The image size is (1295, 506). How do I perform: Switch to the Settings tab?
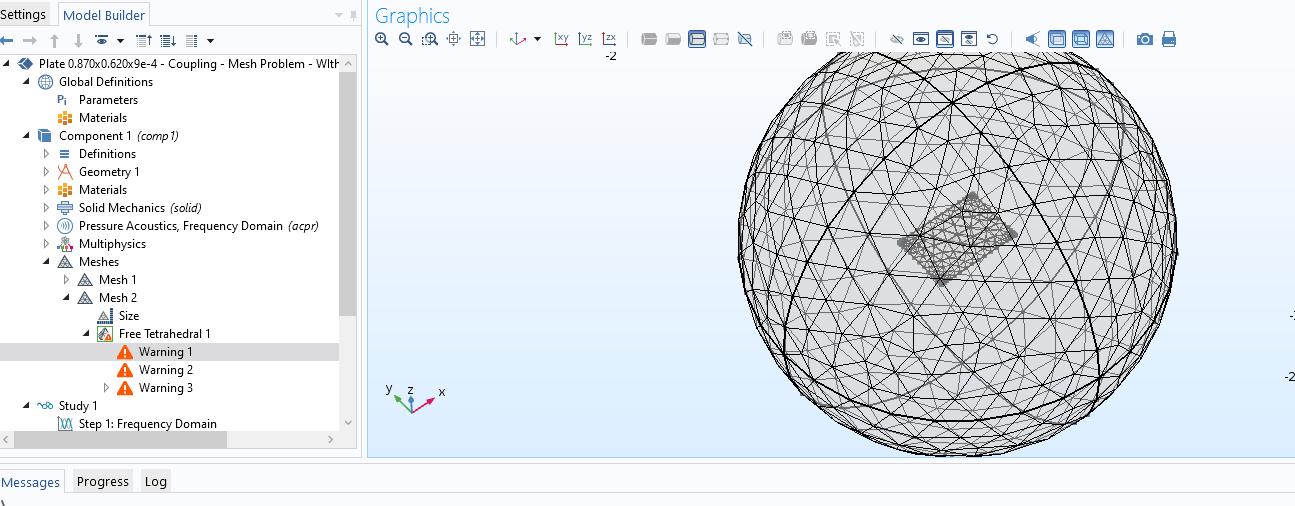pyautogui.click(x=23, y=14)
